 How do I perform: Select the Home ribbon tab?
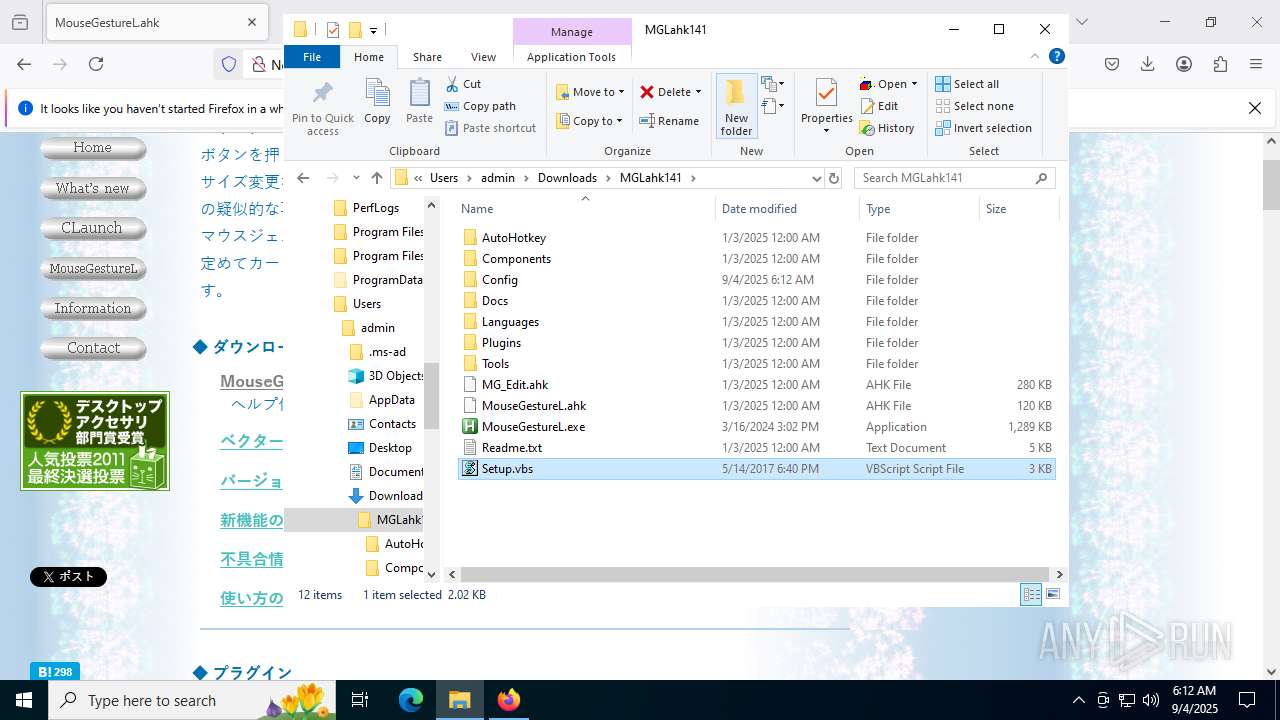click(369, 57)
